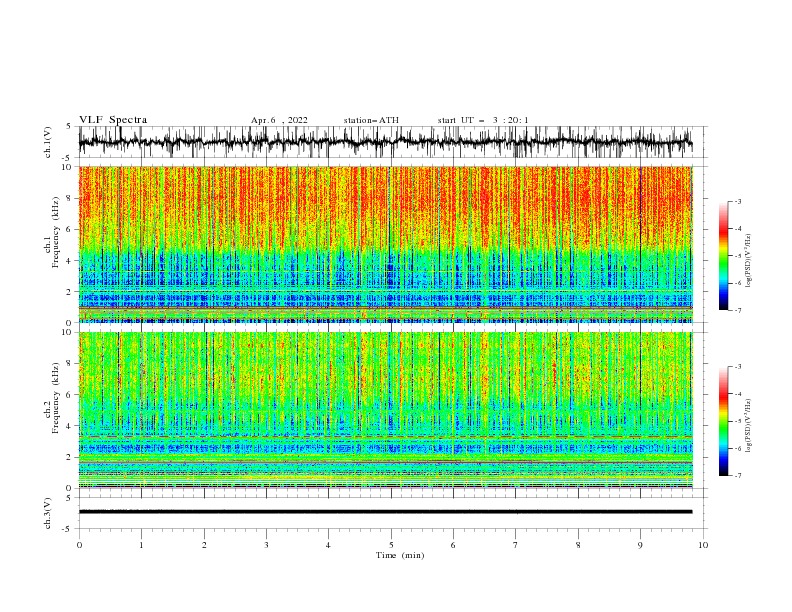Click the "7" tick on Time axis

pos(516,545)
